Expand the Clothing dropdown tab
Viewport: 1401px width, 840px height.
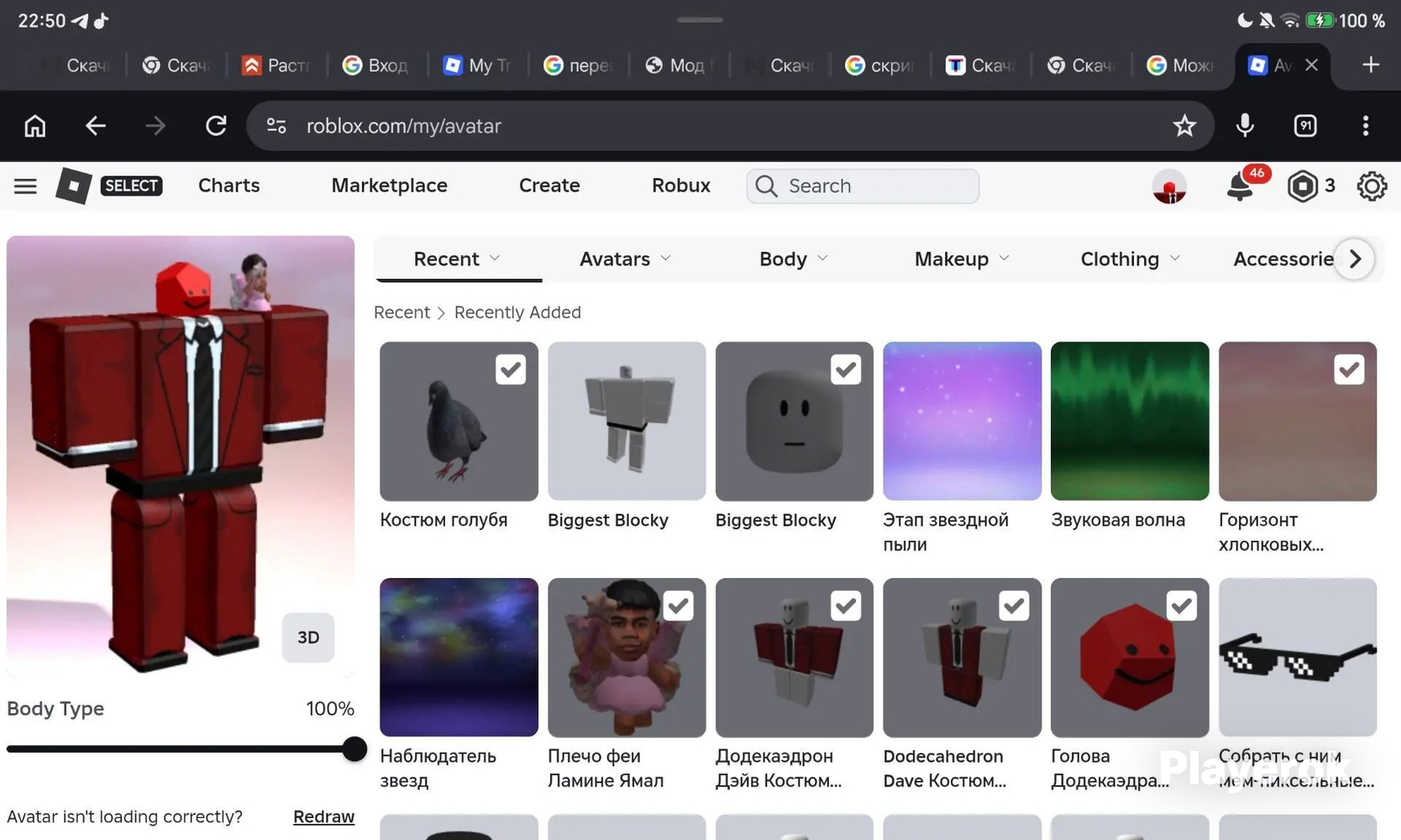1130,259
